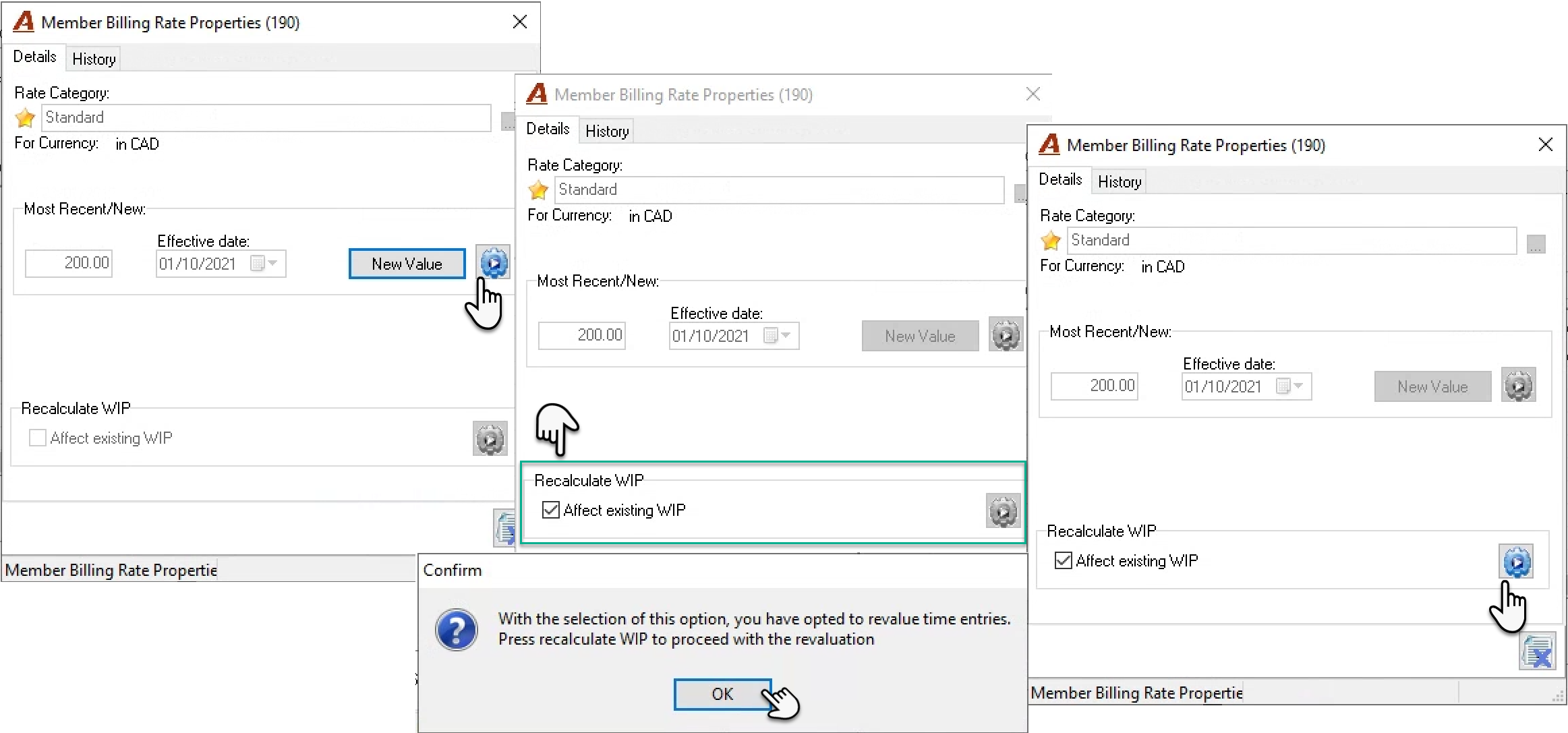1568x733 pixels.
Task: Click the gray gear beside disabled New Value in middle window
Action: click(x=1006, y=334)
